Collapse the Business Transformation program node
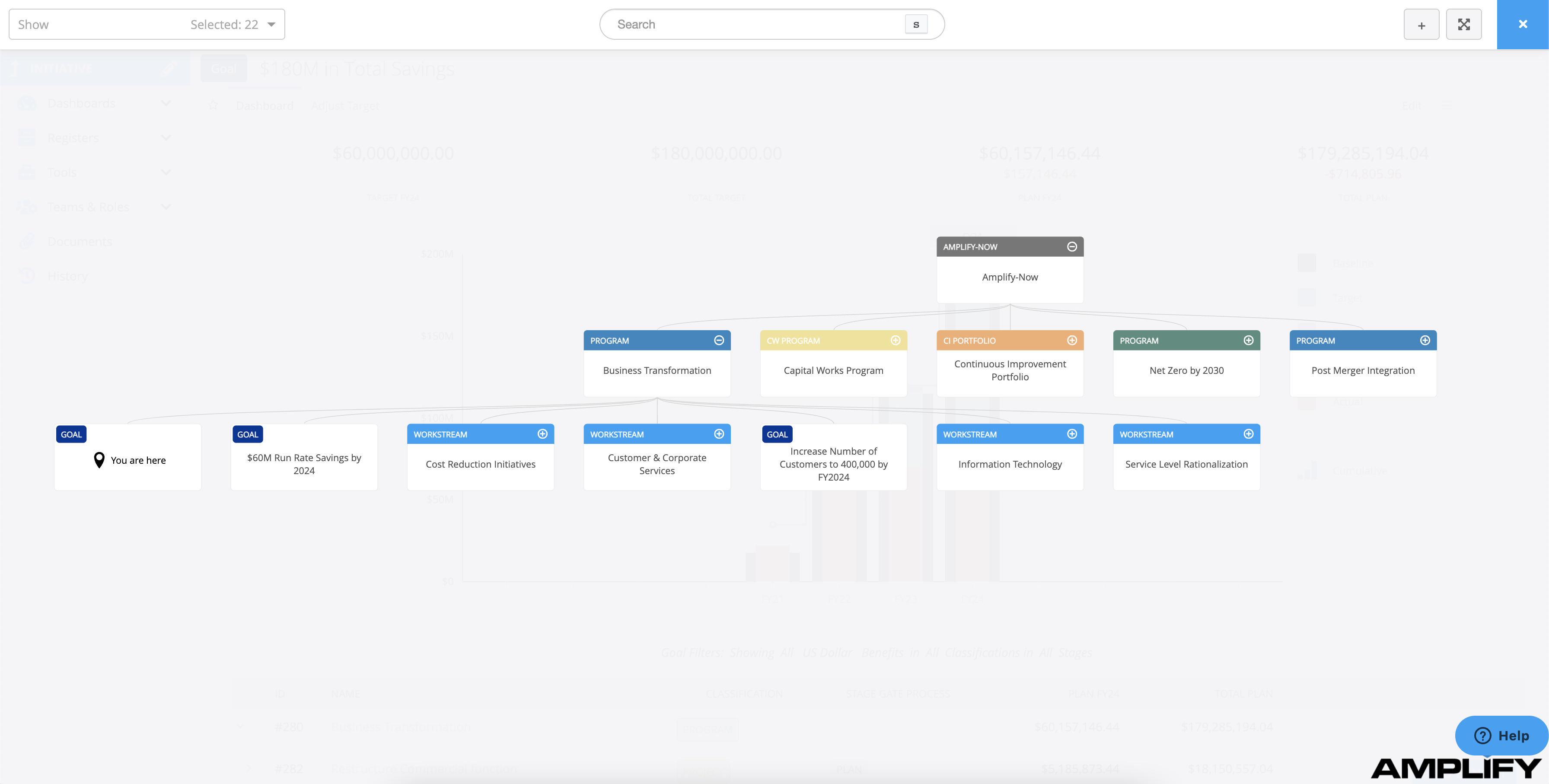This screenshot has height=784, width=1549. (x=719, y=340)
